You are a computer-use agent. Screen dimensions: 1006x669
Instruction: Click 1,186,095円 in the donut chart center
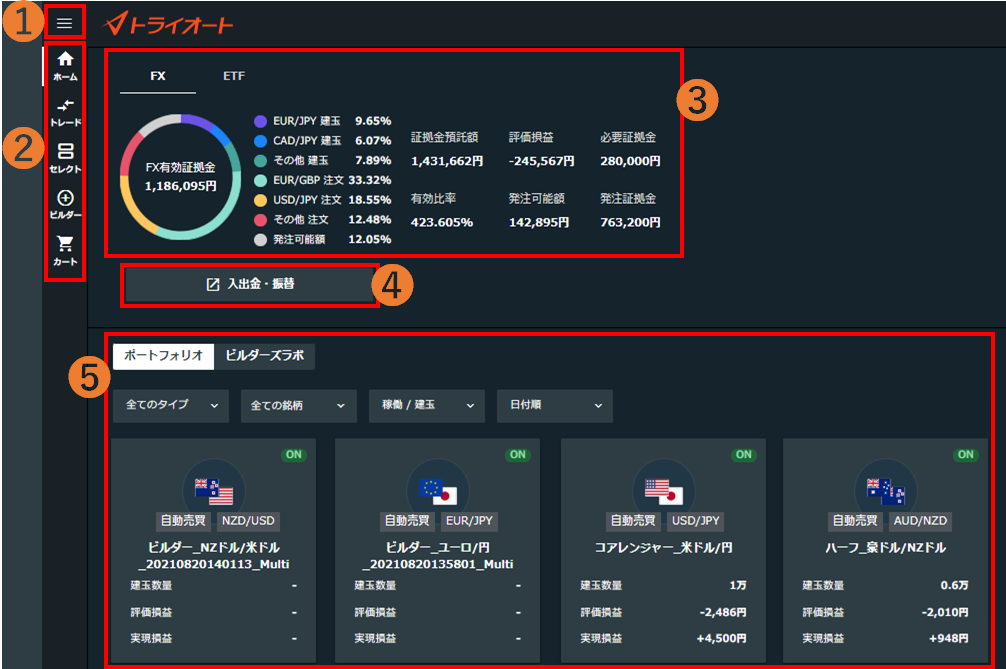click(180, 187)
